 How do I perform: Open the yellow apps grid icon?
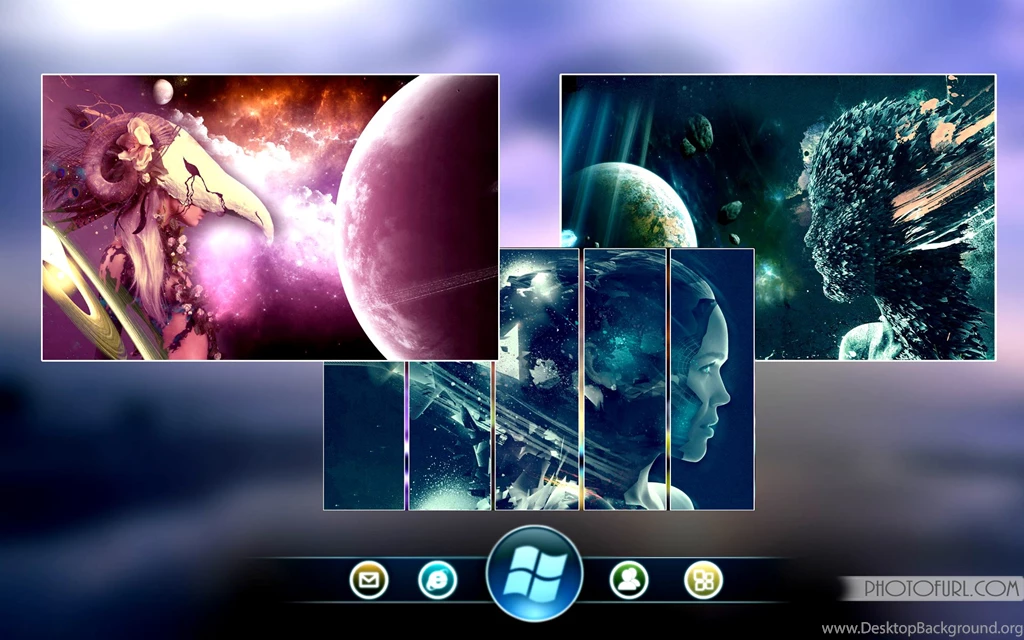click(x=703, y=580)
